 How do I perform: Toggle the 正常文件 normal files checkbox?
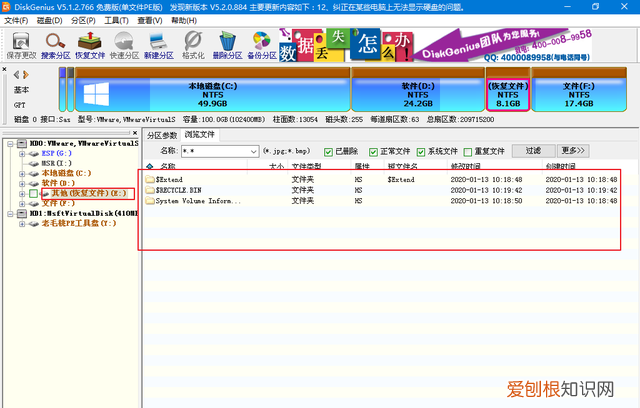373,152
